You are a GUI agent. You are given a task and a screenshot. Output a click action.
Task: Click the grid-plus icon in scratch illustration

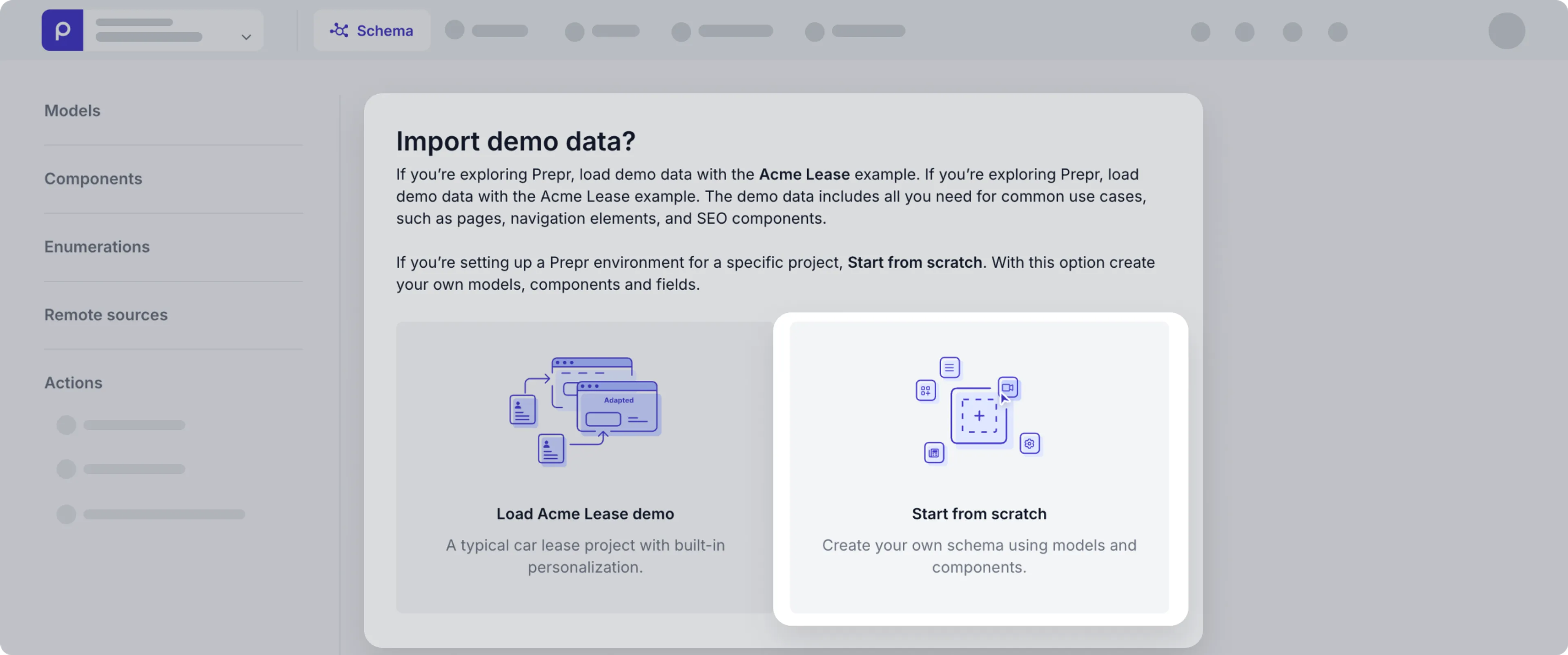925,391
